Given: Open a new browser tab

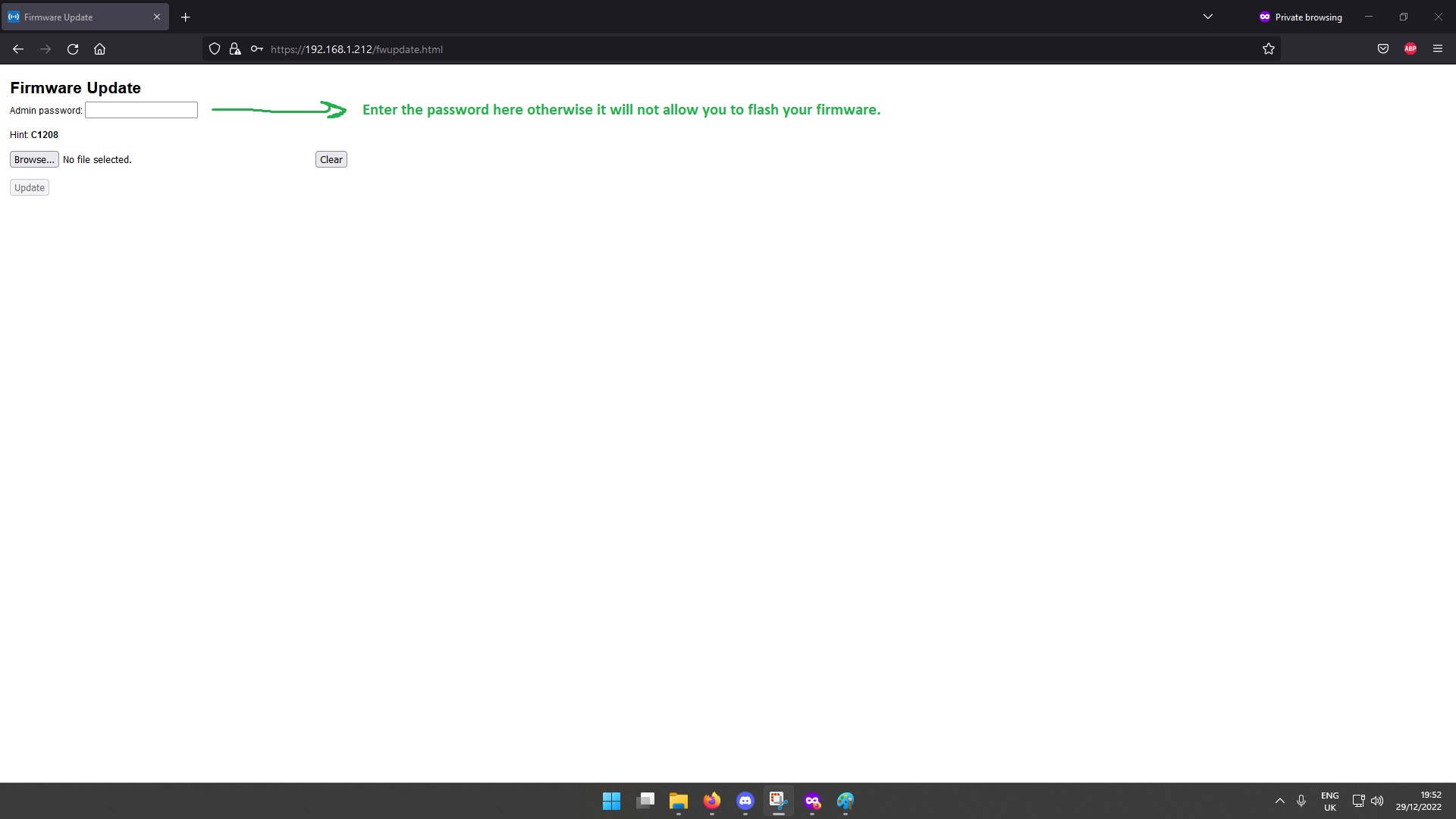Looking at the screenshot, I should point(186,17).
